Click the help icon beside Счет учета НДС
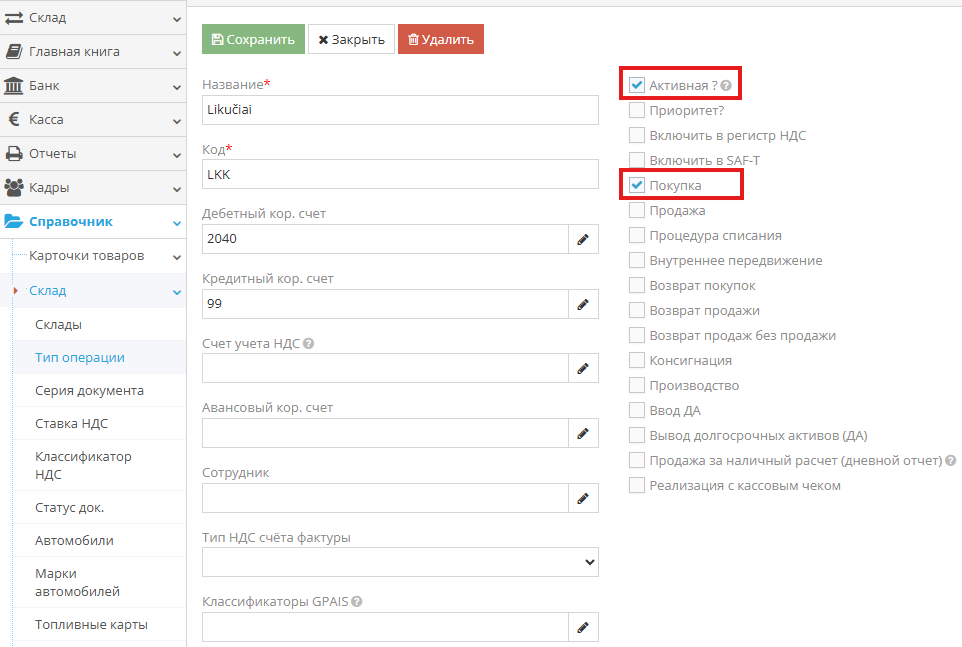Image resolution: width=962 pixels, height=647 pixels. [x=309, y=344]
